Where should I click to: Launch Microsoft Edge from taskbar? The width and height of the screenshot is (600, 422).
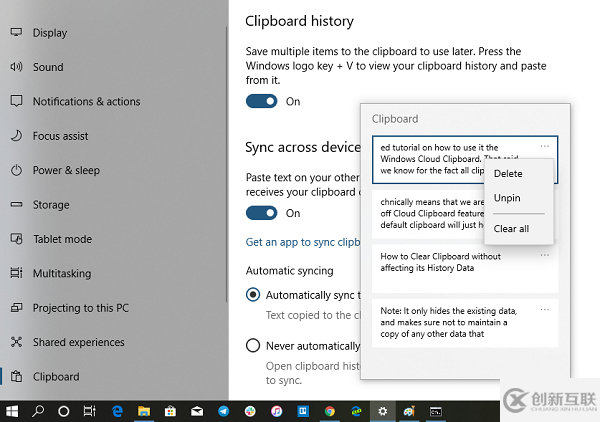click(x=117, y=412)
